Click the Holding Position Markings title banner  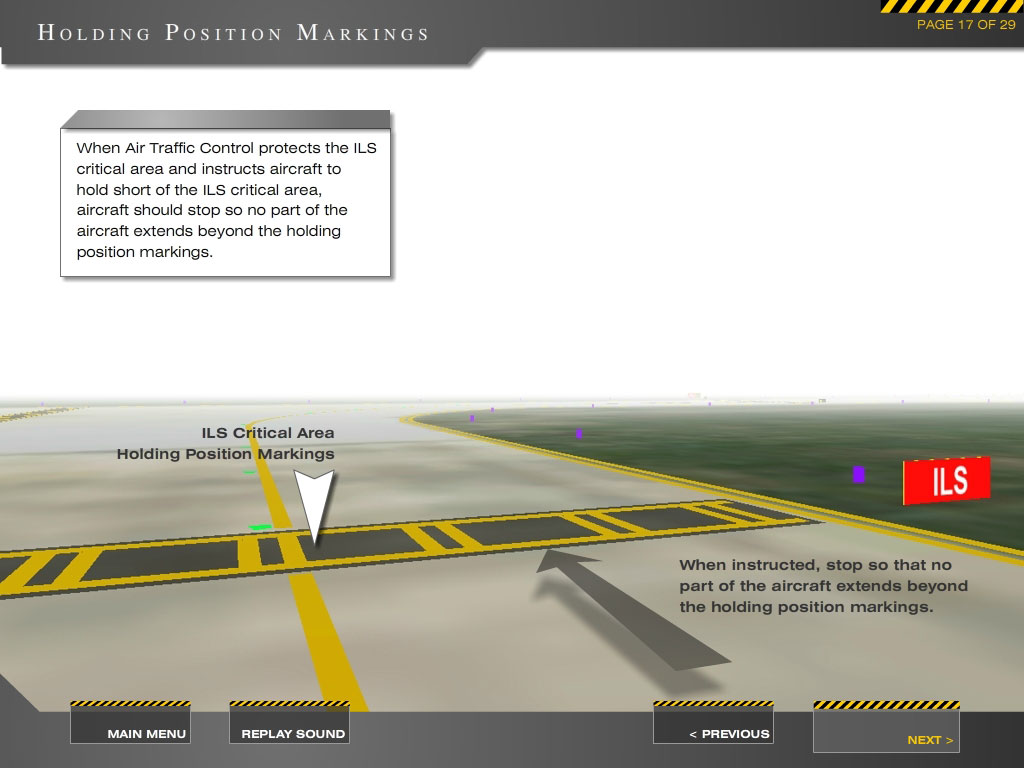234,31
